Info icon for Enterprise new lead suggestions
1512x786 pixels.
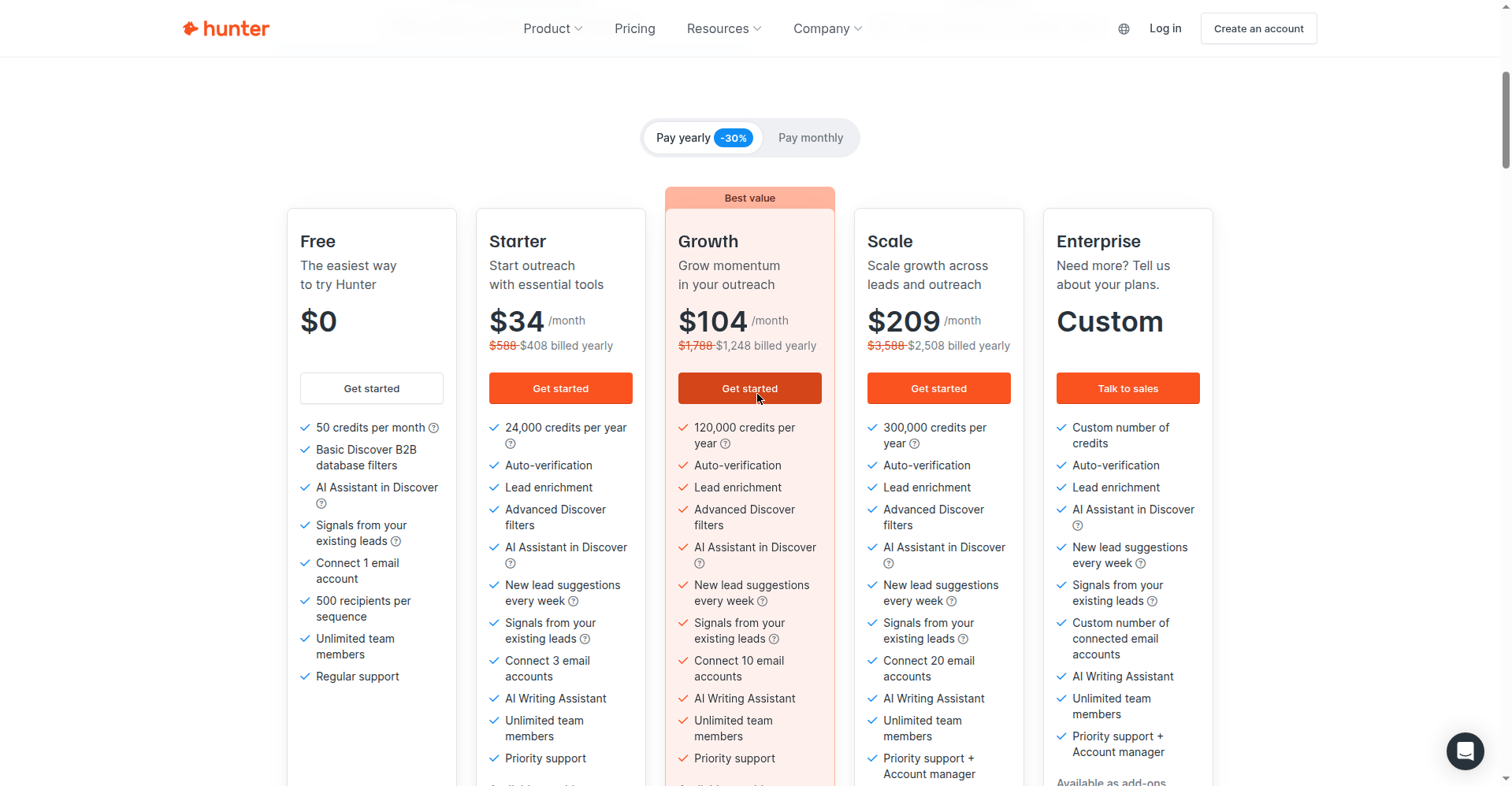[1141, 564]
